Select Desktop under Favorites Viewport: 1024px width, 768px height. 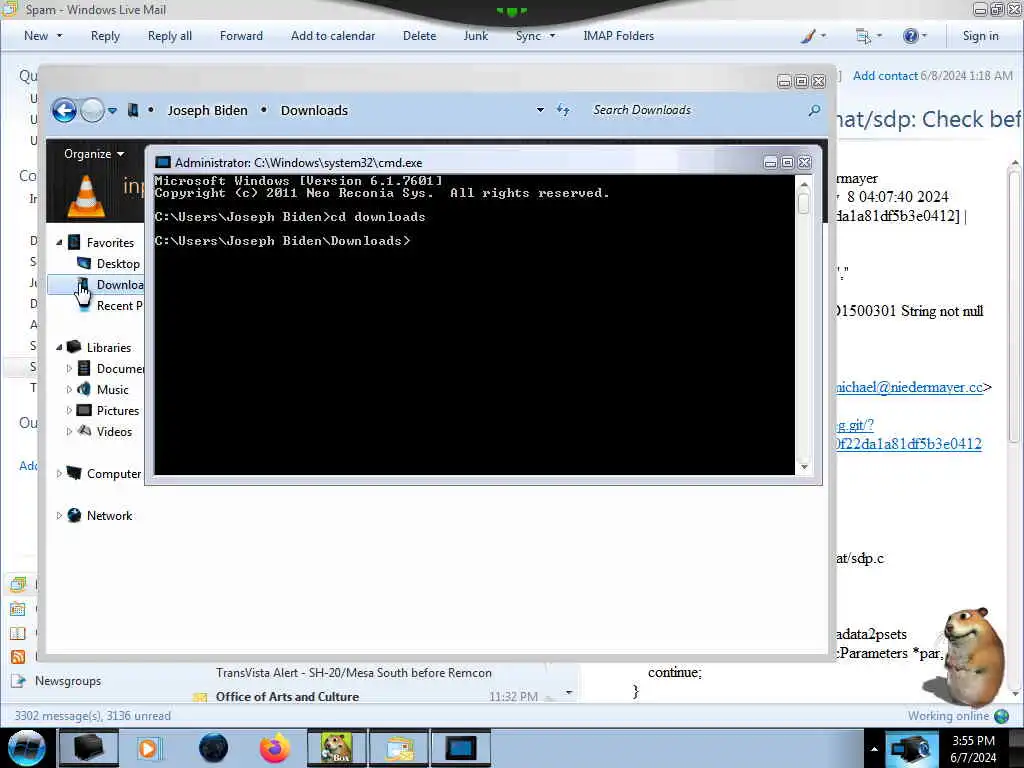118,264
